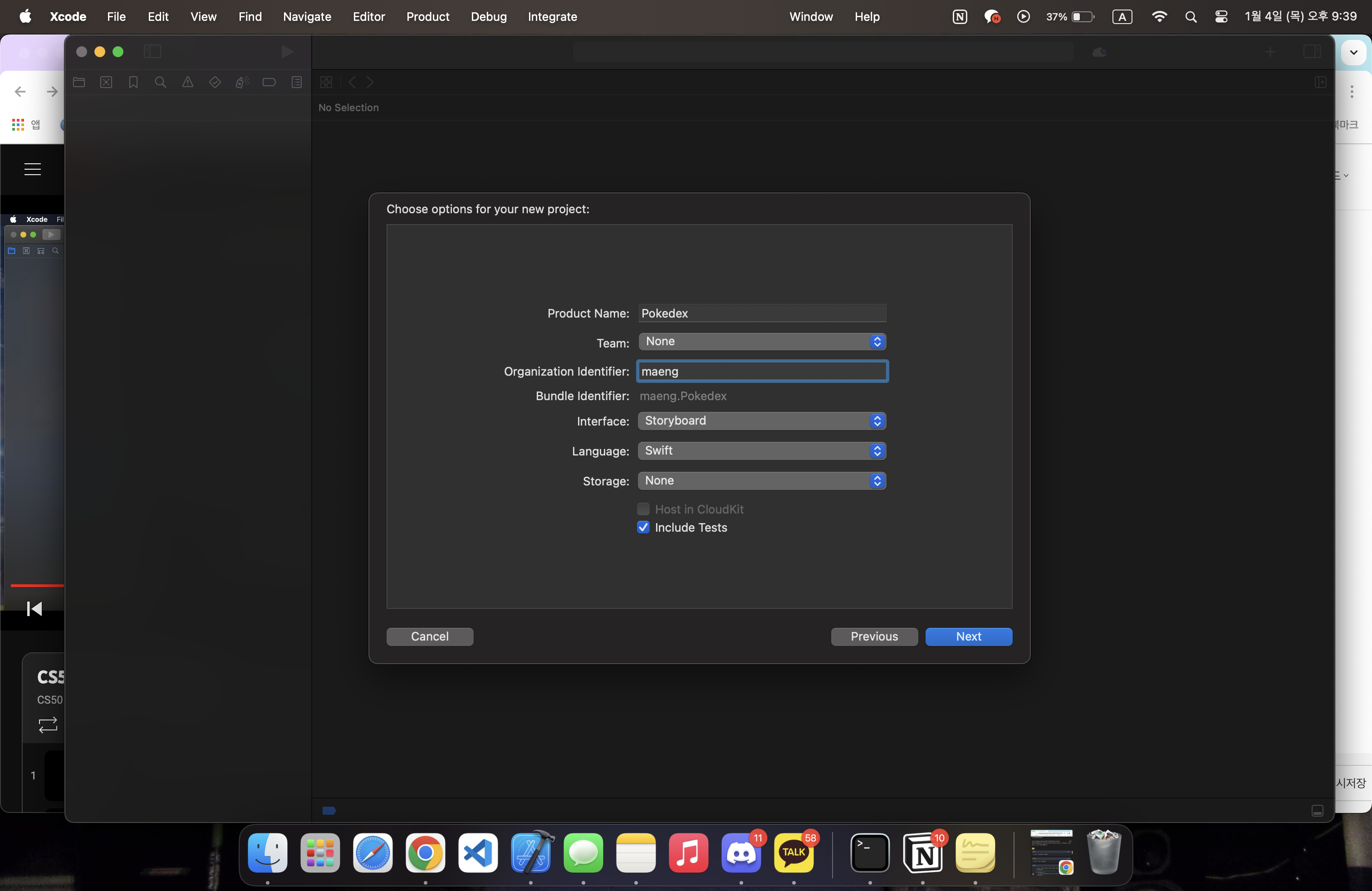Open the Interface Storyboard dropdown
The width and height of the screenshot is (1372, 891).
point(761,421)
